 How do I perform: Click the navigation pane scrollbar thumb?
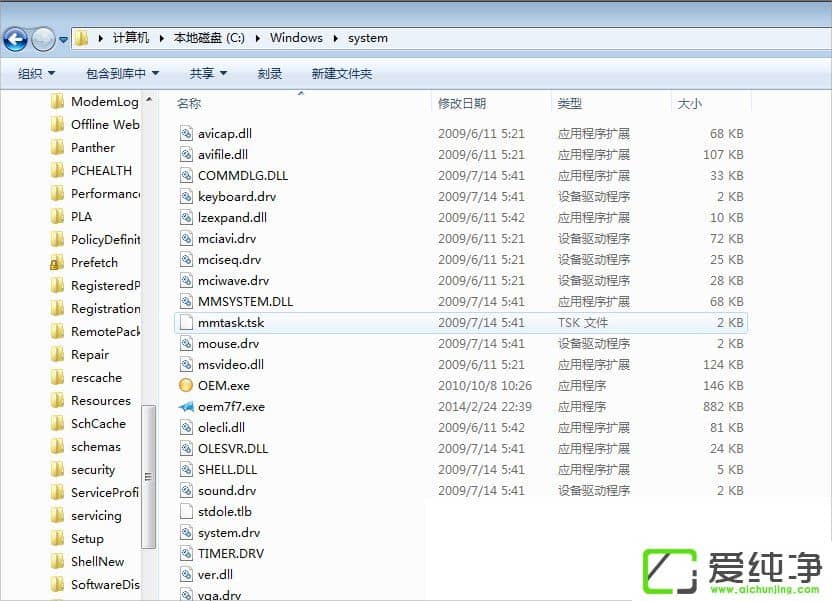click(x=149, y=476)
